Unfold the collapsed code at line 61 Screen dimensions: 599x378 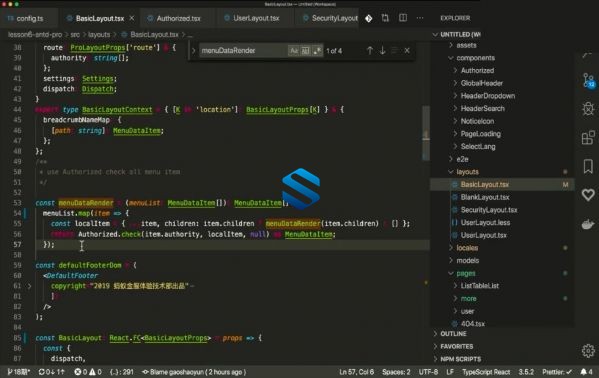pos(29,286)
